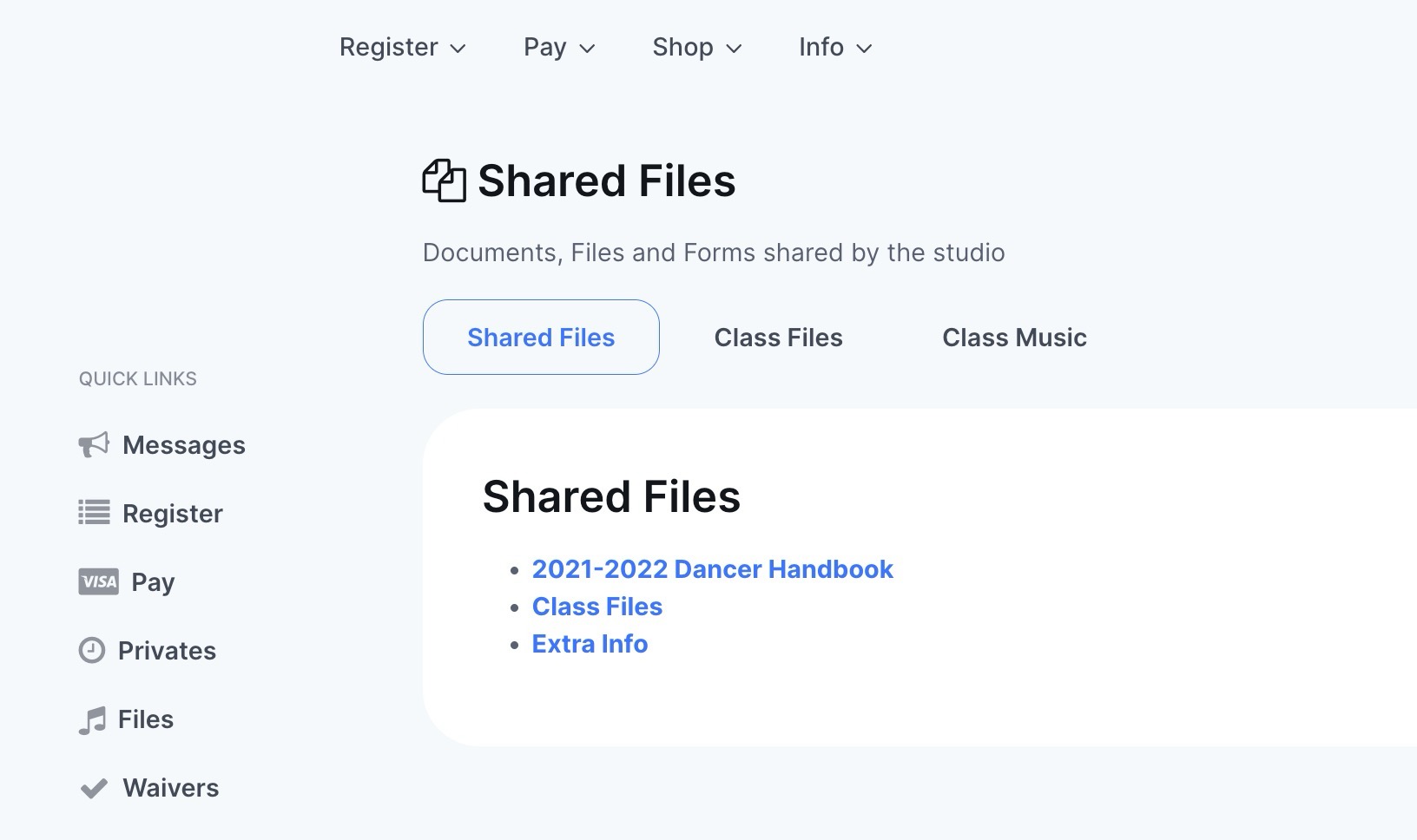Viewport: 1417px width, 840px height.
Task: Click the megaphone icon beside Messages
Action: (94, 445)
